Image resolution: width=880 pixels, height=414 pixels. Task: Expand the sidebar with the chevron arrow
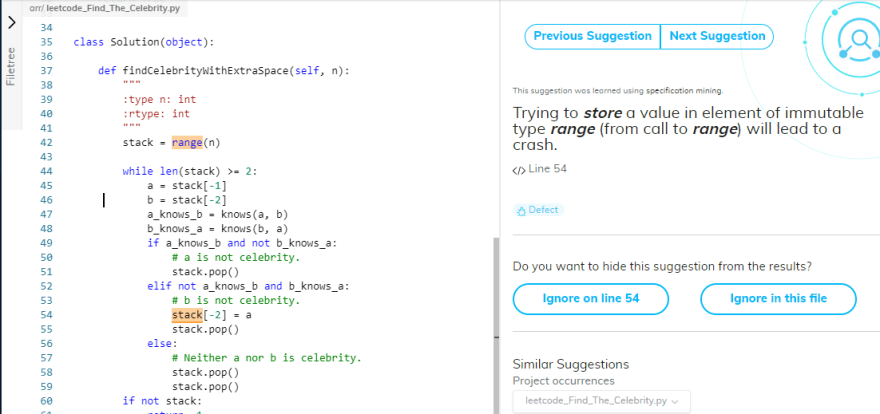click(x=11, y=22)
